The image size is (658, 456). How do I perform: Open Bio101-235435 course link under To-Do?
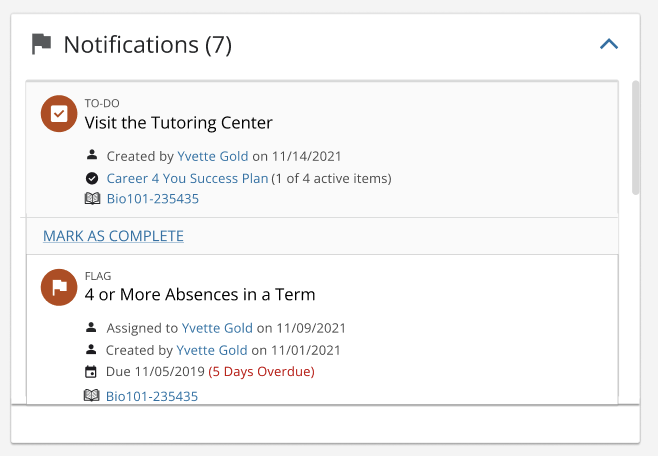(x=153, y=199)
